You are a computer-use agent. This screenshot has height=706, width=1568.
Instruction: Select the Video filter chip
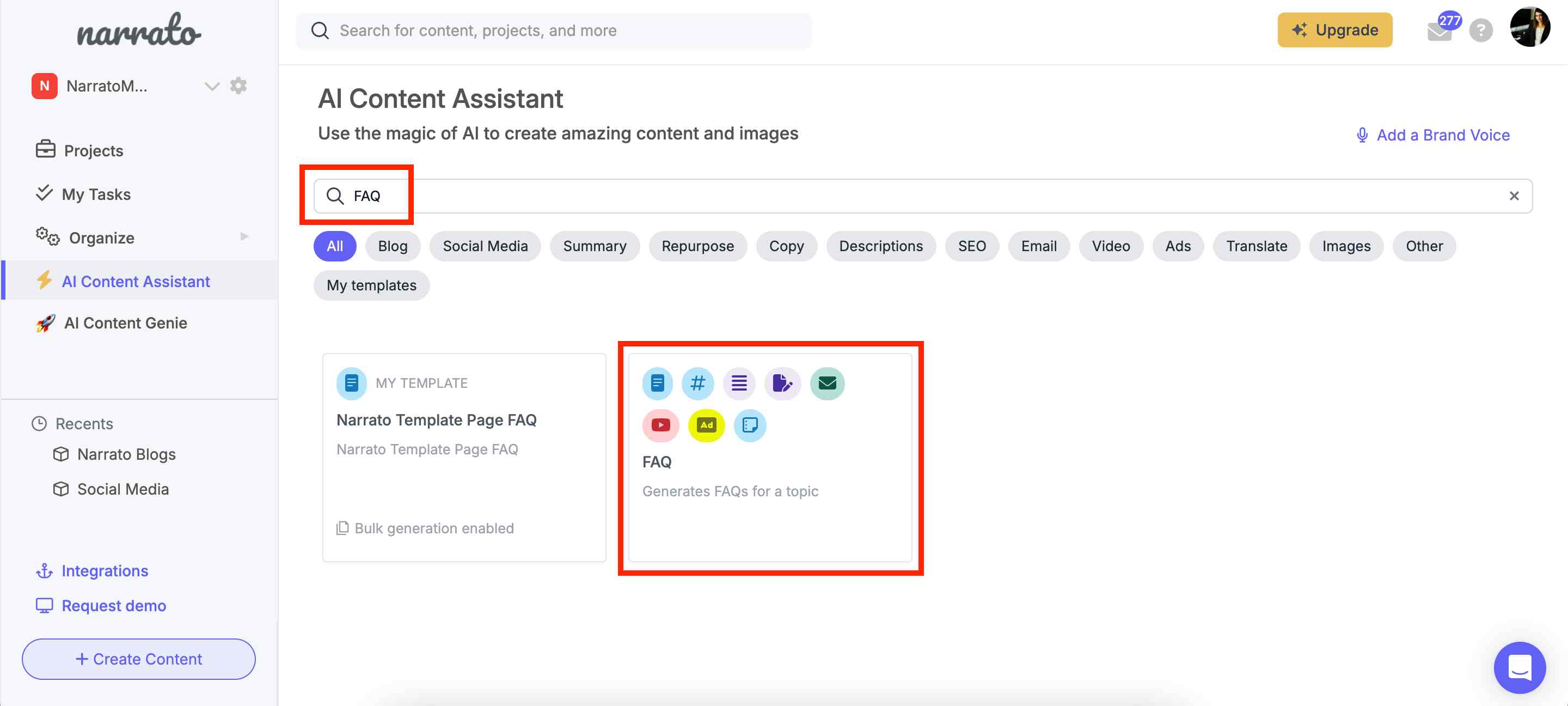(1110, 246)
